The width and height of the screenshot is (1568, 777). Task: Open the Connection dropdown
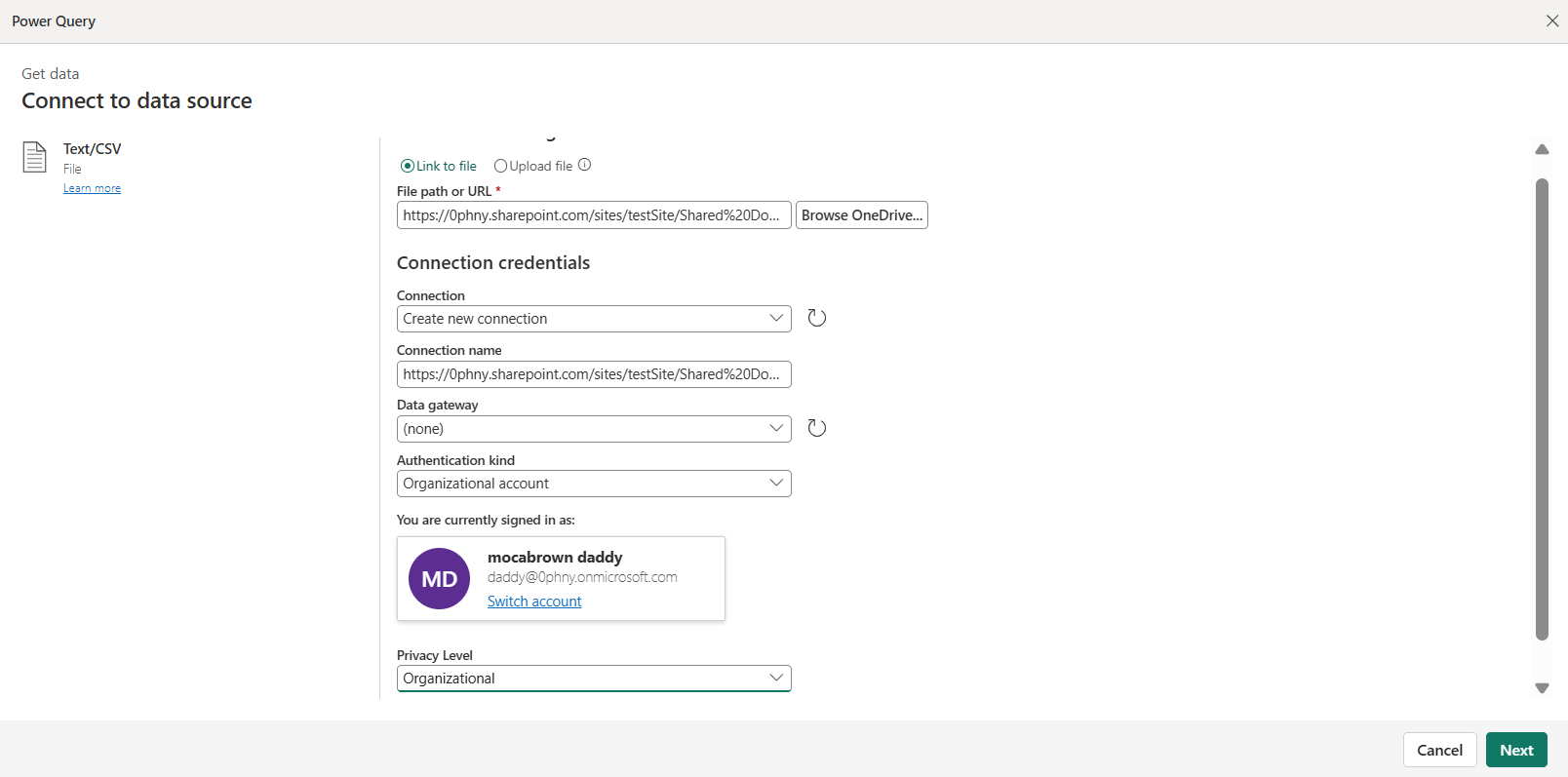click(x=594, y=319)
